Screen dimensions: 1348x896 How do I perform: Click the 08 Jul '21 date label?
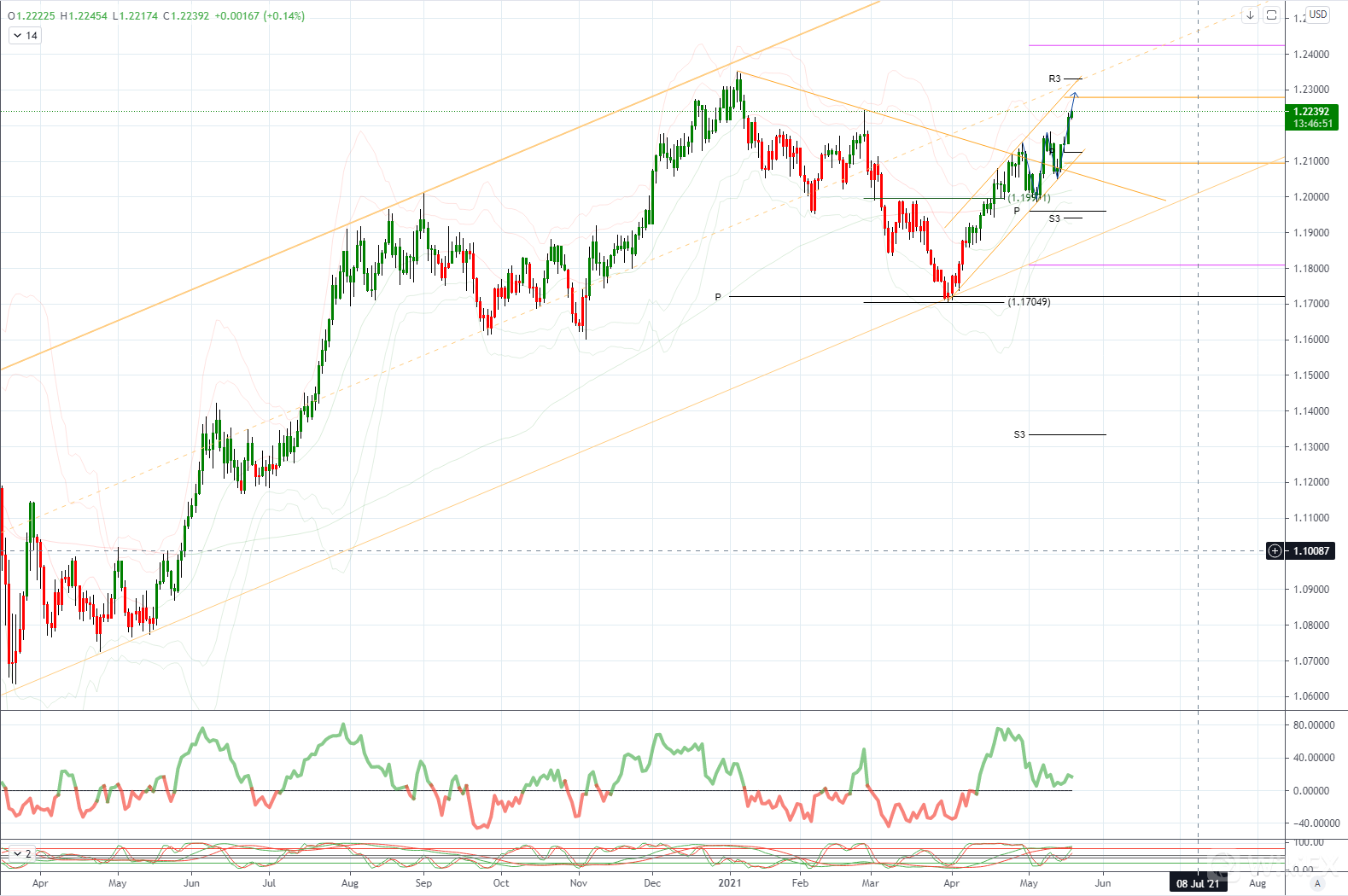coord(1198,883)
